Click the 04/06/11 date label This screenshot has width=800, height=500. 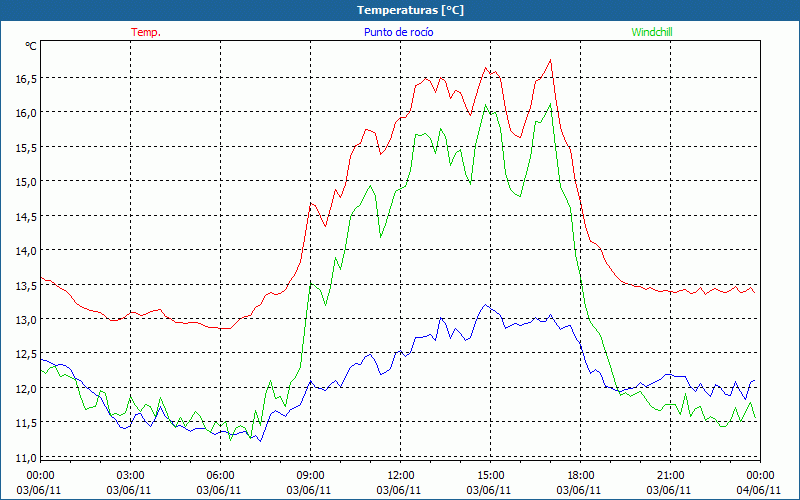(x=759, y=490)
